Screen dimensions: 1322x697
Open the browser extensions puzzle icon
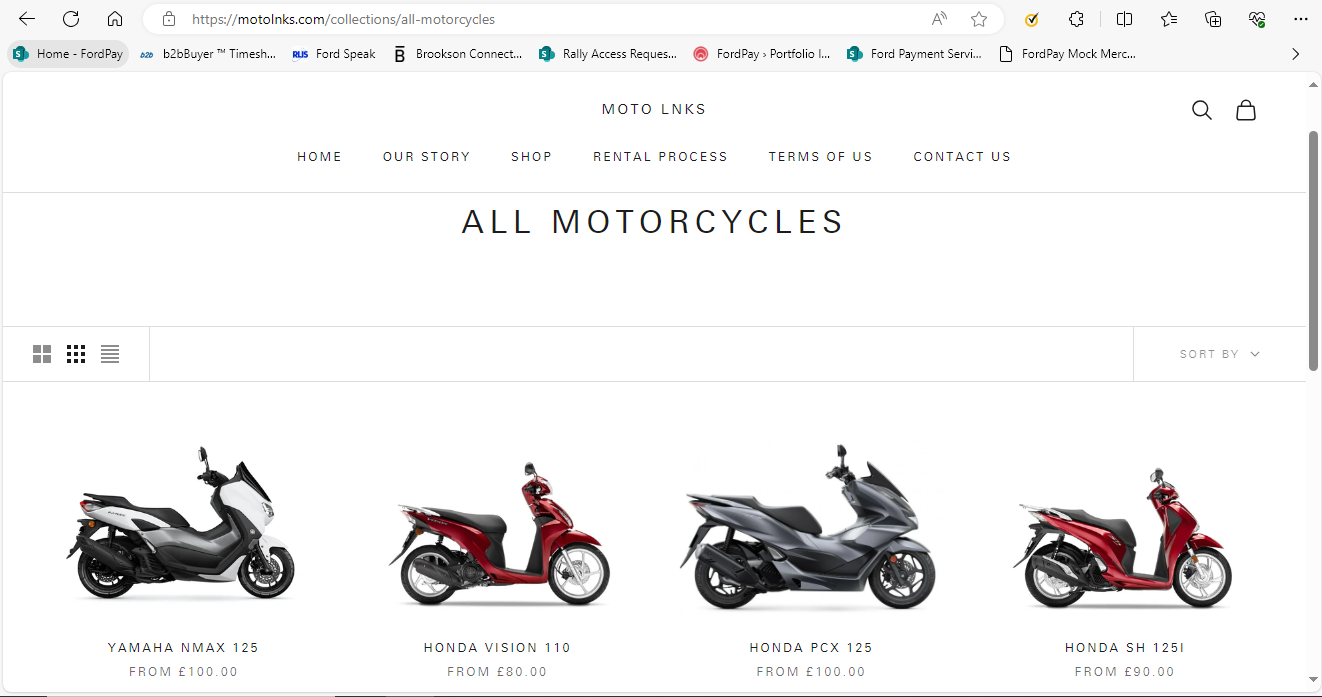pos(1076,19)
